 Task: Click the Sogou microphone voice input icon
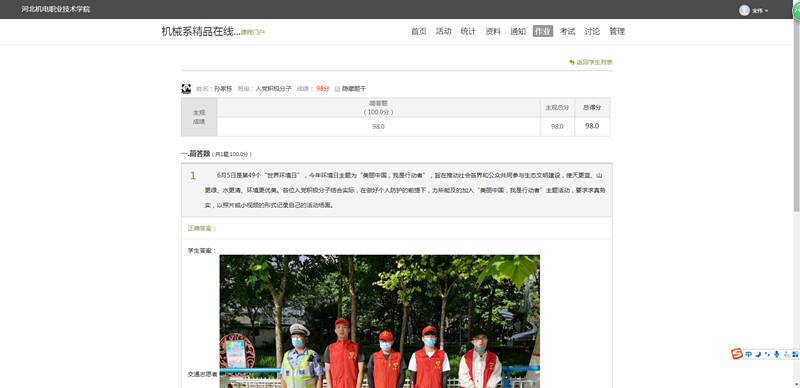click(x=777, y=354)
